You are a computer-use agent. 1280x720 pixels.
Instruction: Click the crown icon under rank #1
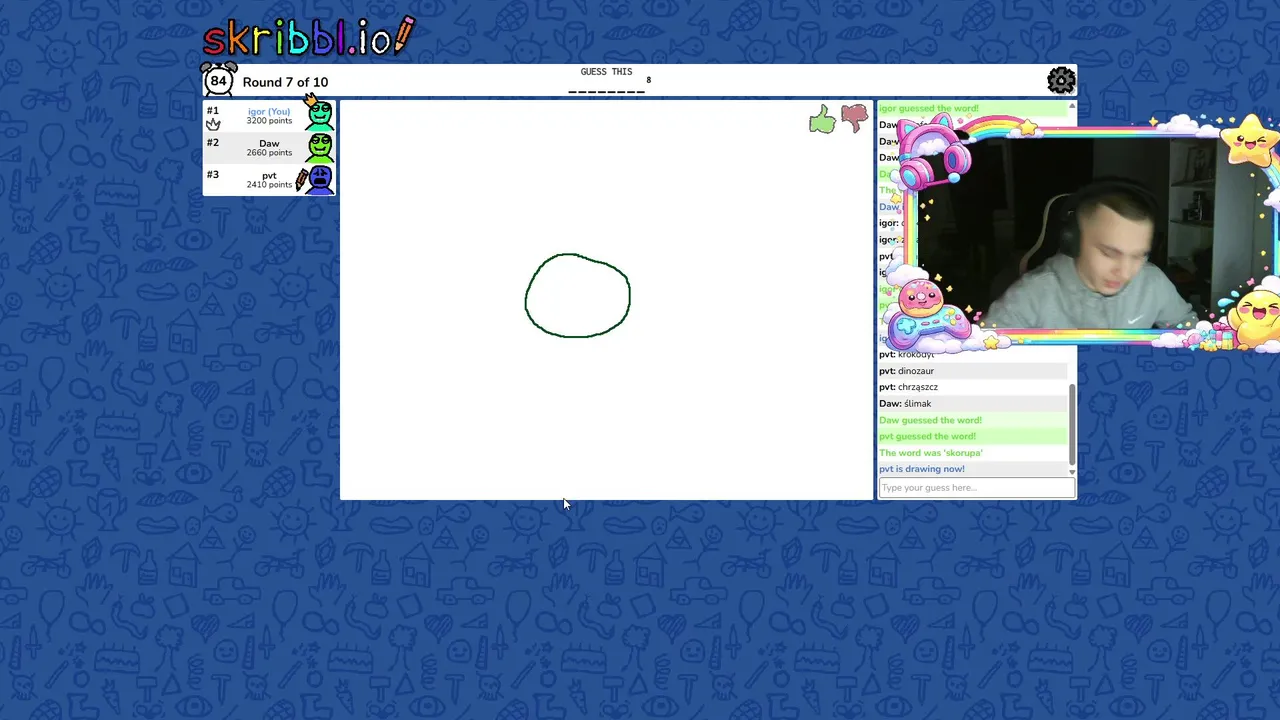click(x=213, y=125)
